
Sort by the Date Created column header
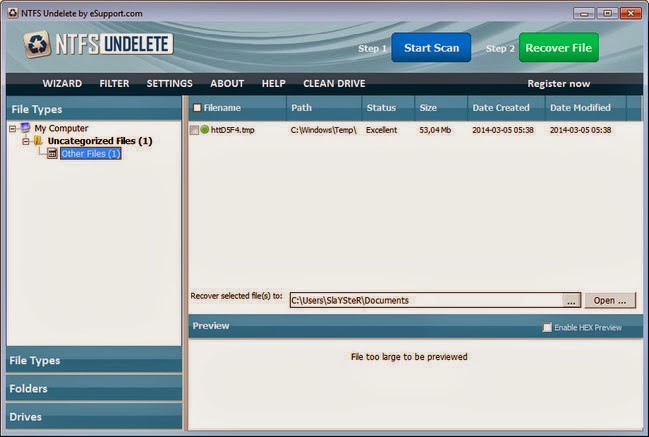506,108
